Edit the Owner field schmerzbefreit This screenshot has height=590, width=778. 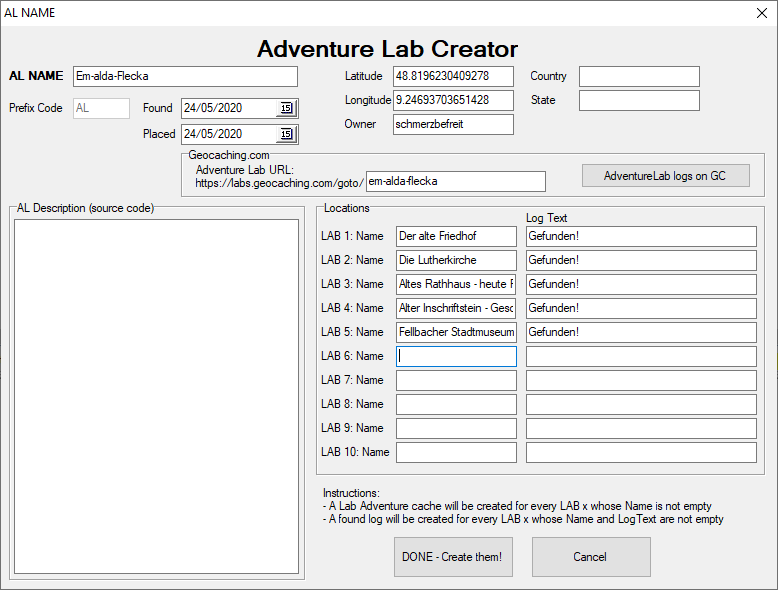point(454,125)
